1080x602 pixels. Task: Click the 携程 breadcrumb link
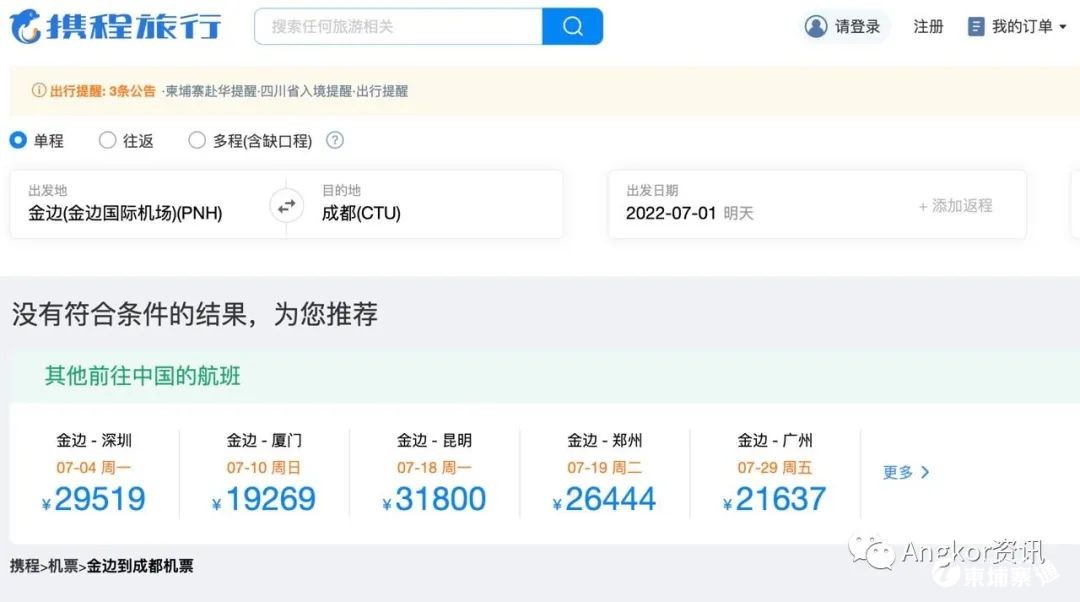(x=25, y=566)
